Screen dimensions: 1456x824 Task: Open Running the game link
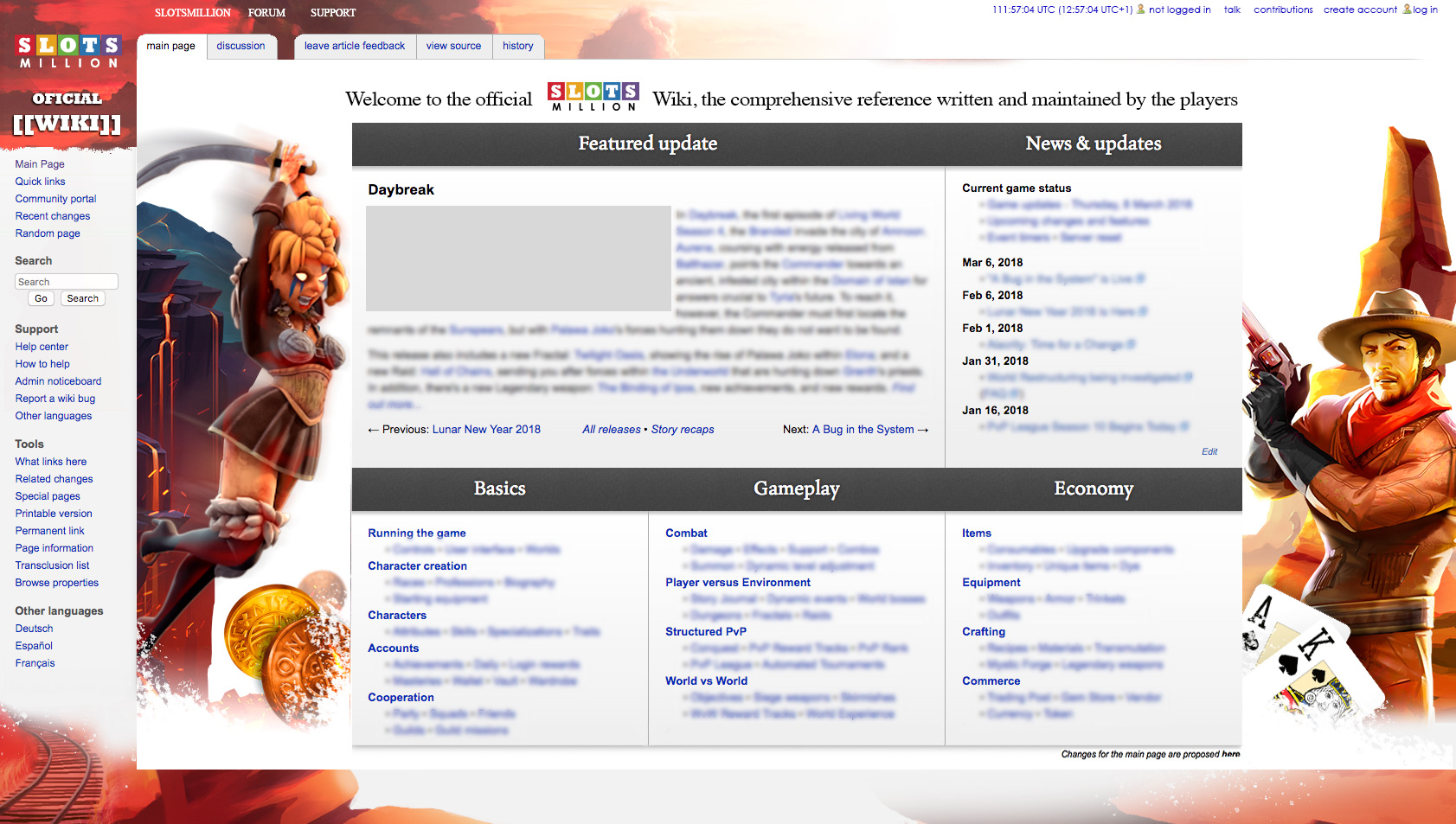tap(417, 533)
